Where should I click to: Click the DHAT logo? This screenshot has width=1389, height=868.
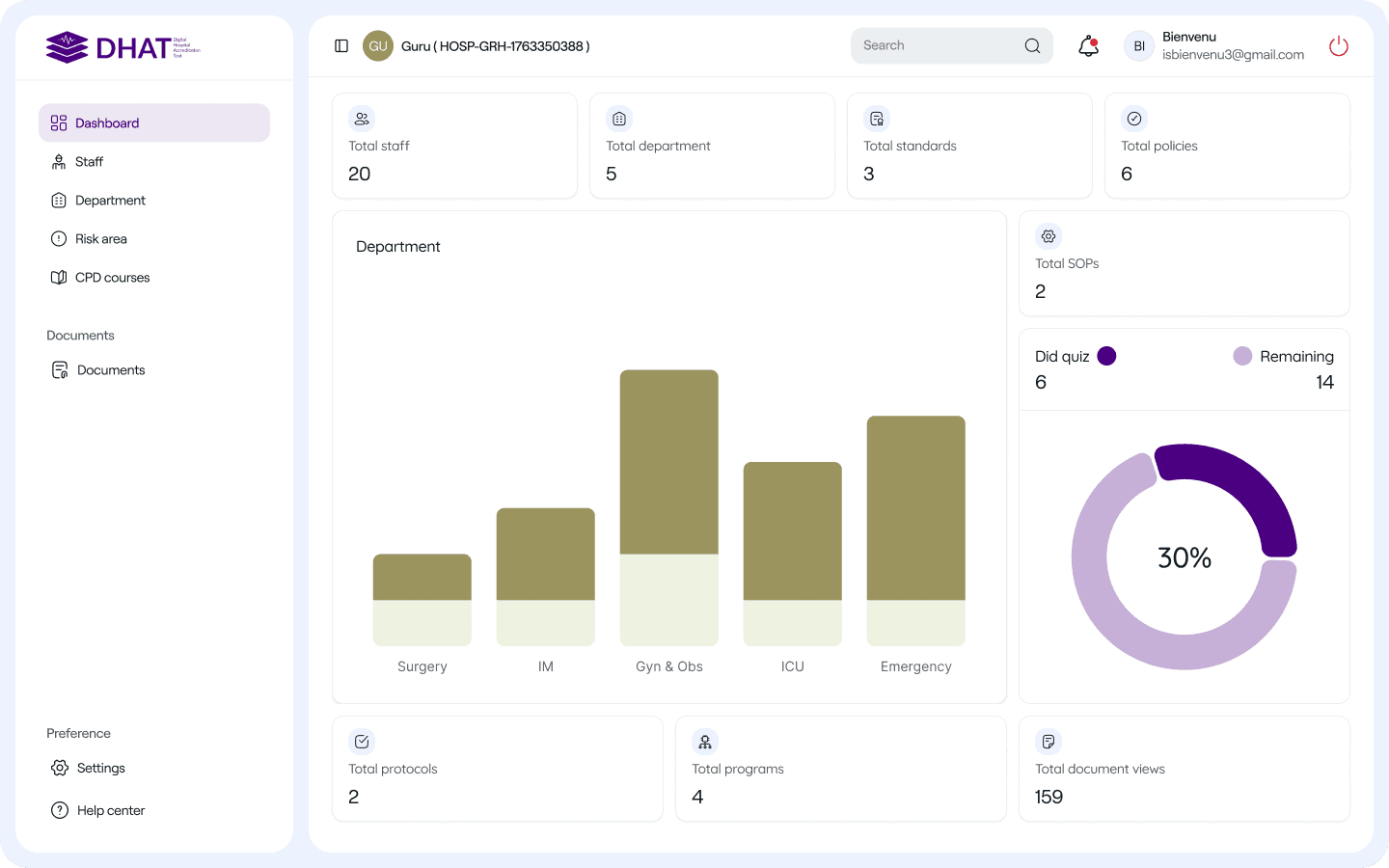click(123, 47)
